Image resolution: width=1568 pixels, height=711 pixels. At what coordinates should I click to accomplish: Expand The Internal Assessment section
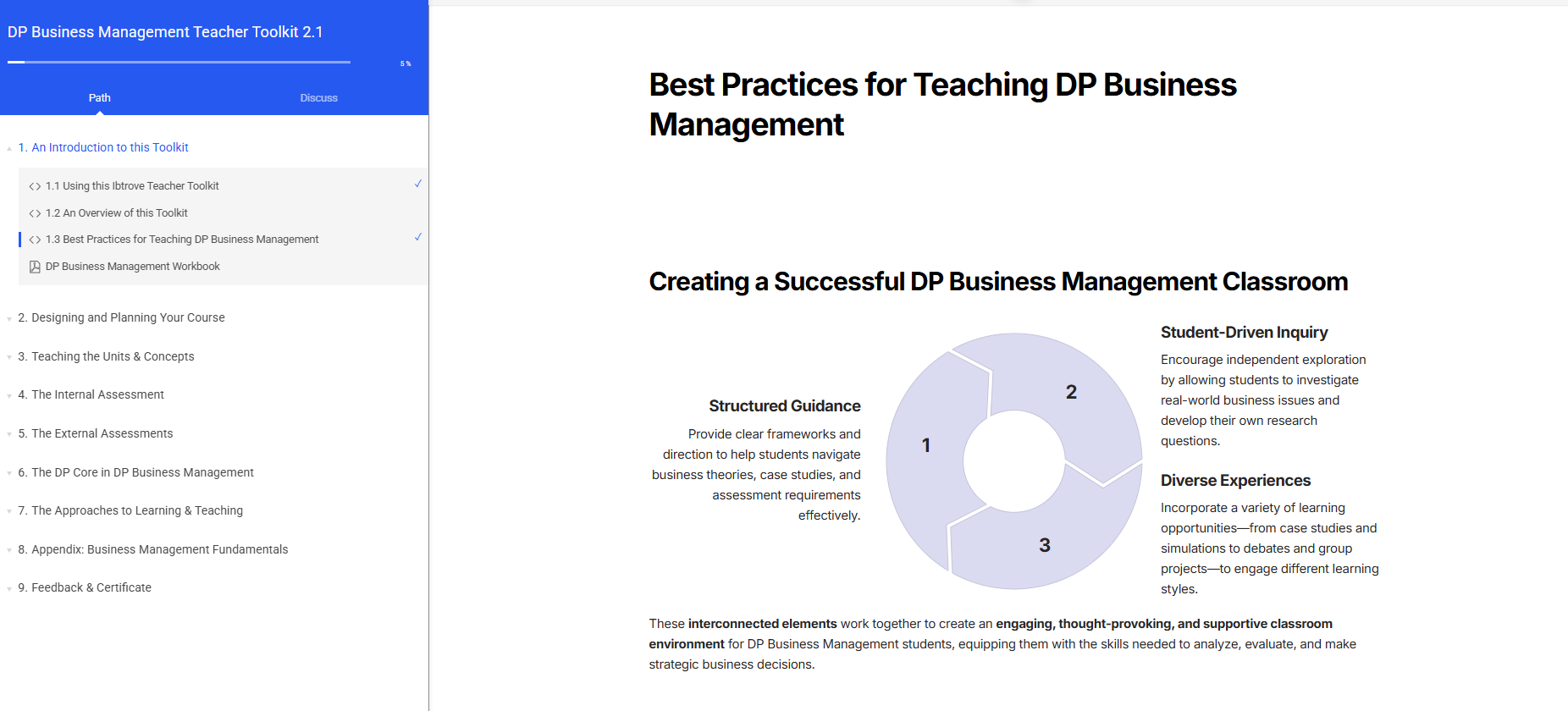point(97,394)
